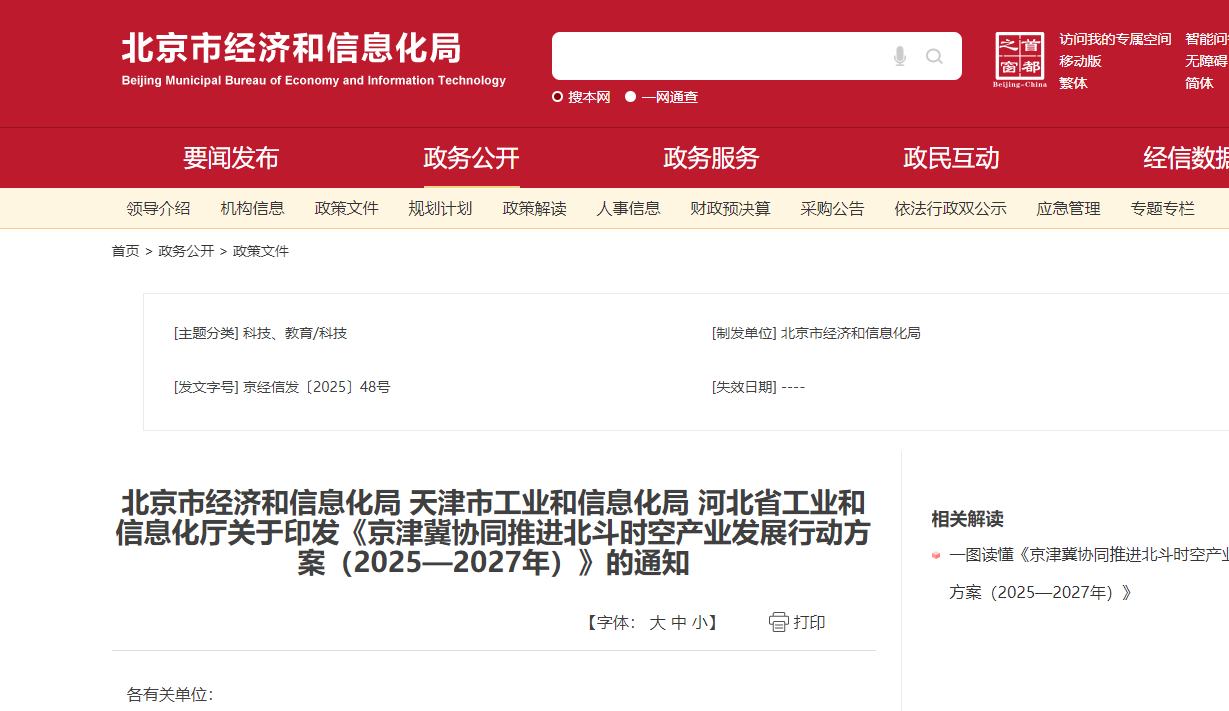The width and height of the screenshot is (1229, 711).
Task: Click the printer icon beside 打印
Action: (778, 622)
